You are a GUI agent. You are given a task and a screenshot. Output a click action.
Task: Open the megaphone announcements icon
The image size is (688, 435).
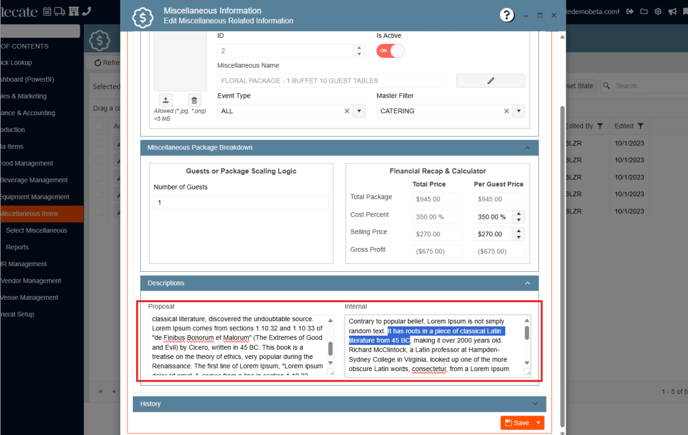click(x=672, y=11)
